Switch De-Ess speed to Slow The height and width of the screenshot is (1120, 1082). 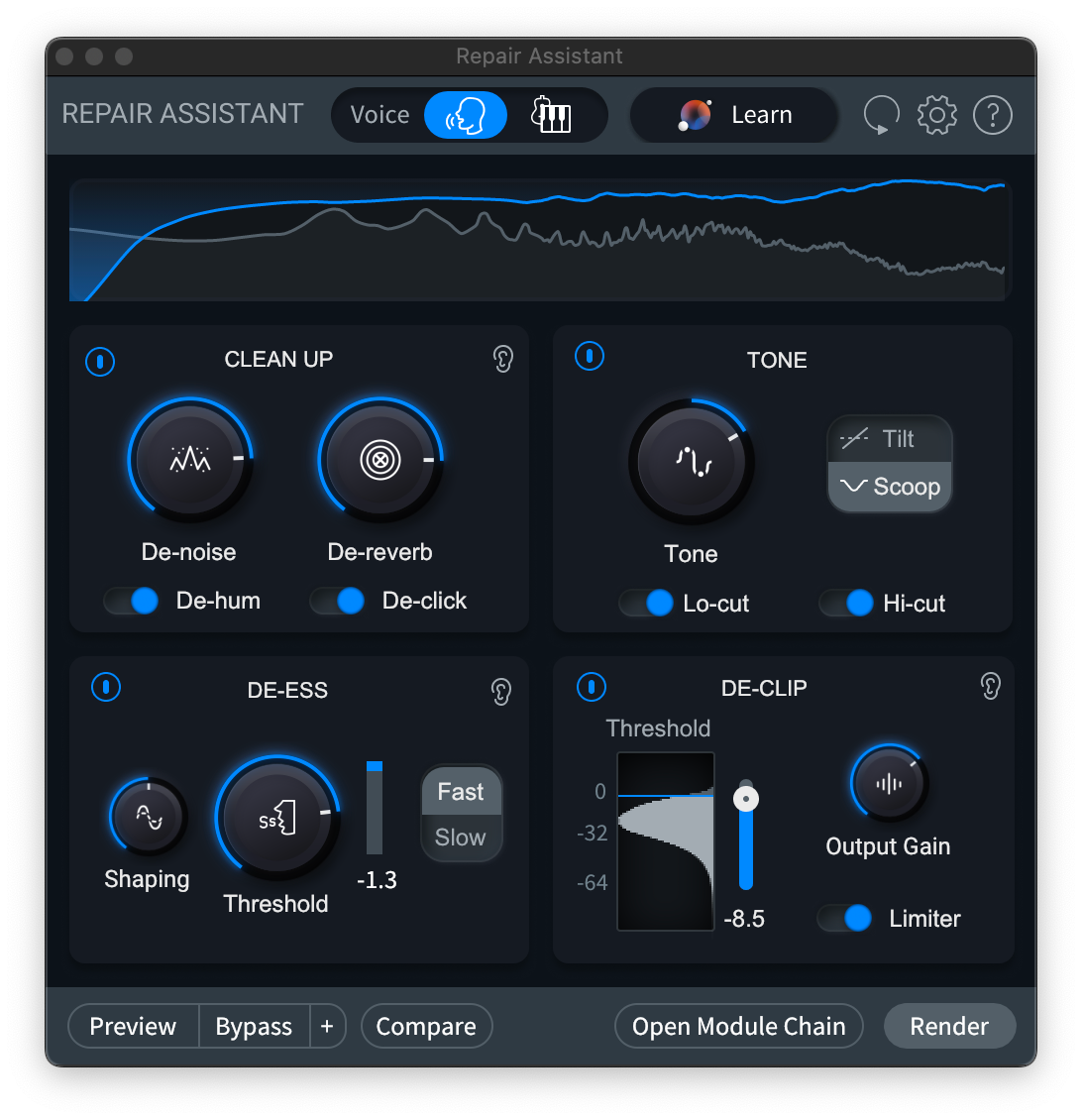pyautogui.click(x=461, y=839)
